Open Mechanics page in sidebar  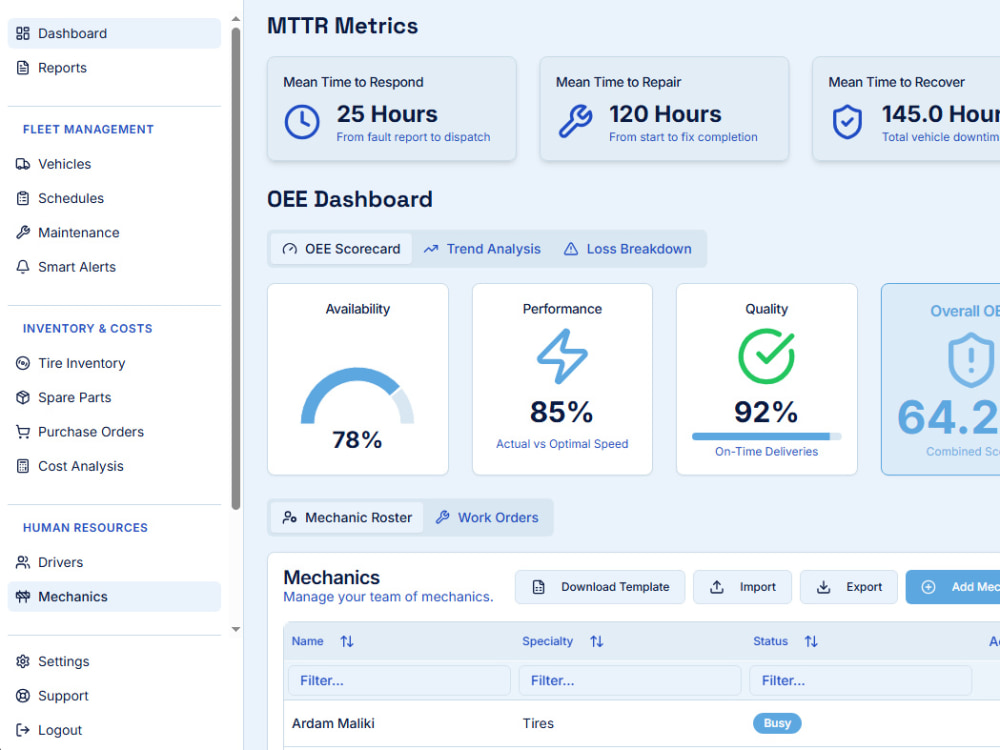[x=114, y=597]
